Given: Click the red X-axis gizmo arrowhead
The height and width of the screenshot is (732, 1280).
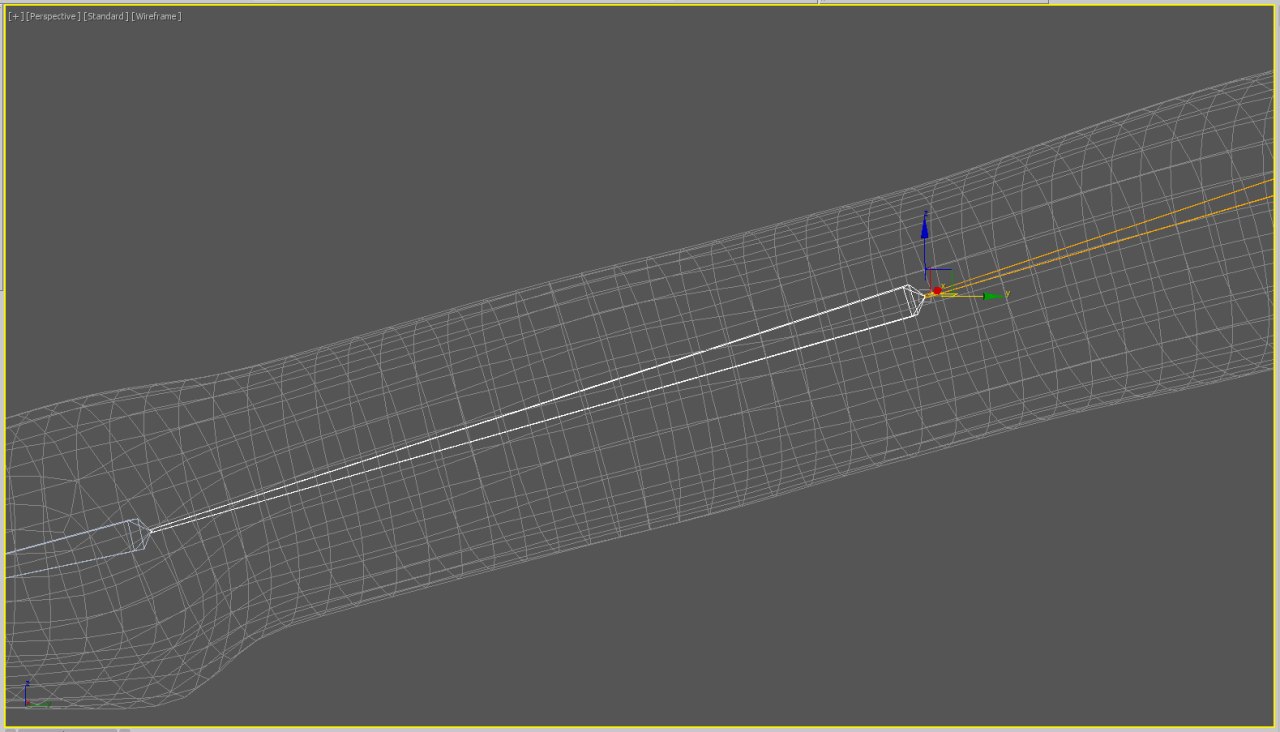Looking at the screenshot, I should click(x=937, y=291).
